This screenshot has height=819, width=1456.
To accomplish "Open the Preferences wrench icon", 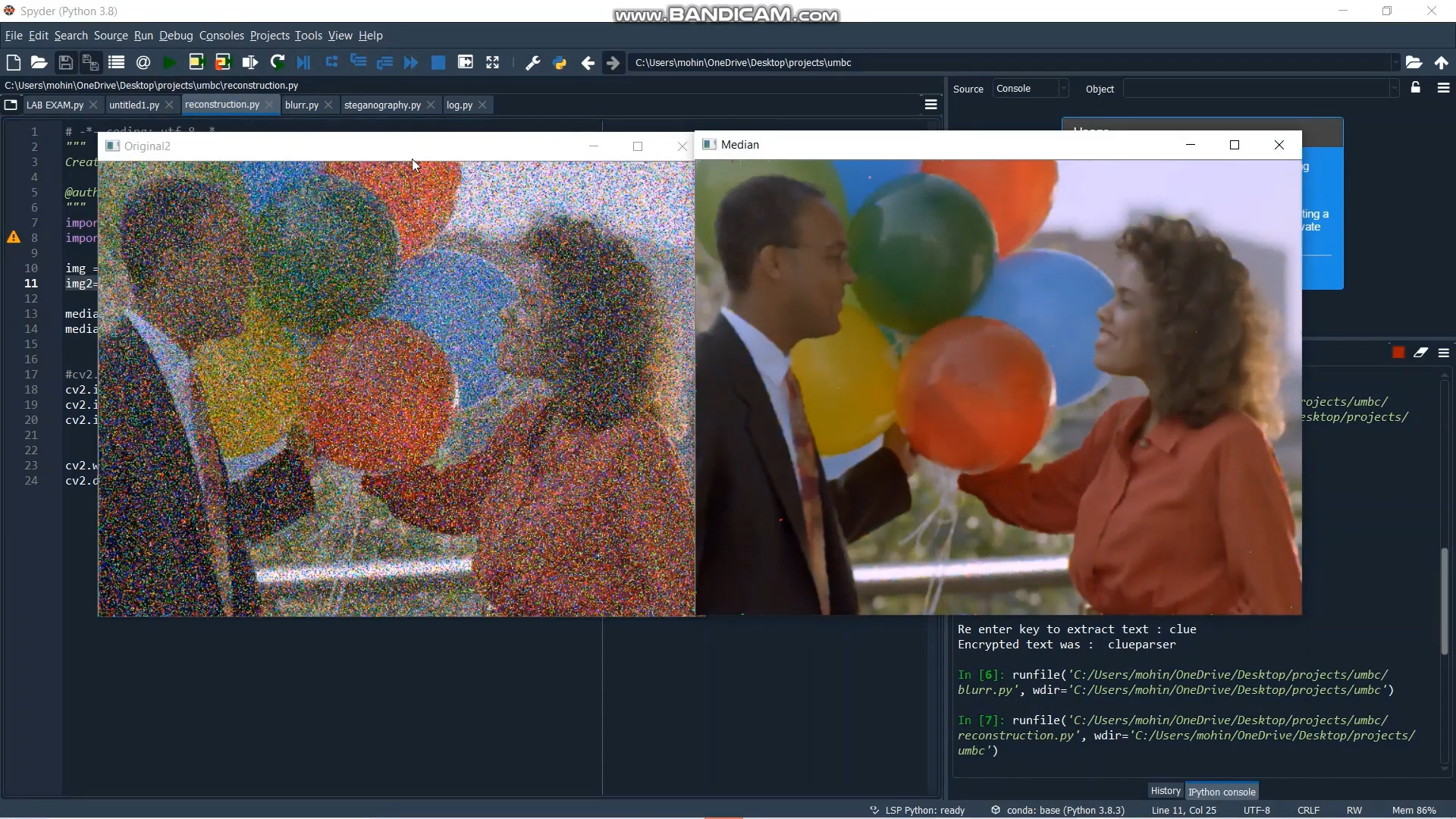I will [532, 63].
